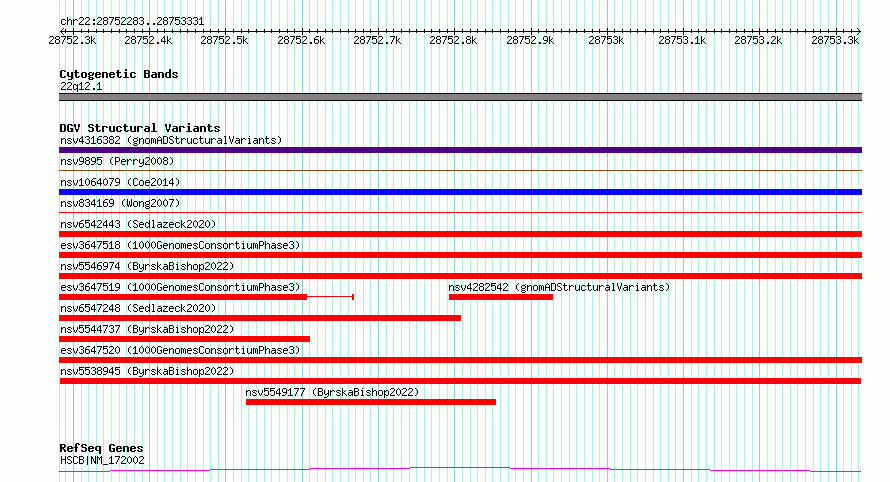Click the Cytogenetic Bands track title
The width and height of the screenshot is (890, 482).
click(119, 74)
